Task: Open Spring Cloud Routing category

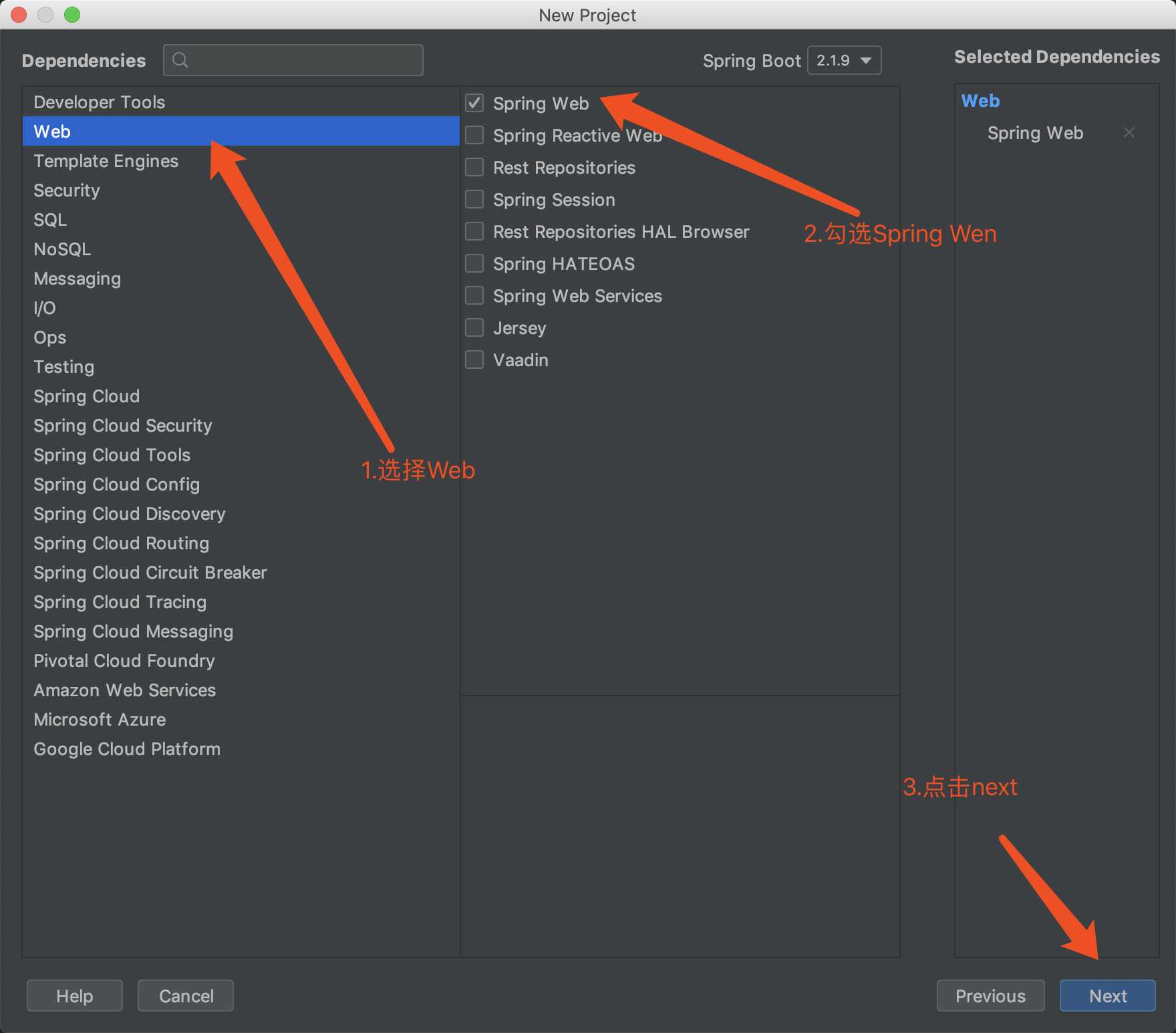Action: 241,543
